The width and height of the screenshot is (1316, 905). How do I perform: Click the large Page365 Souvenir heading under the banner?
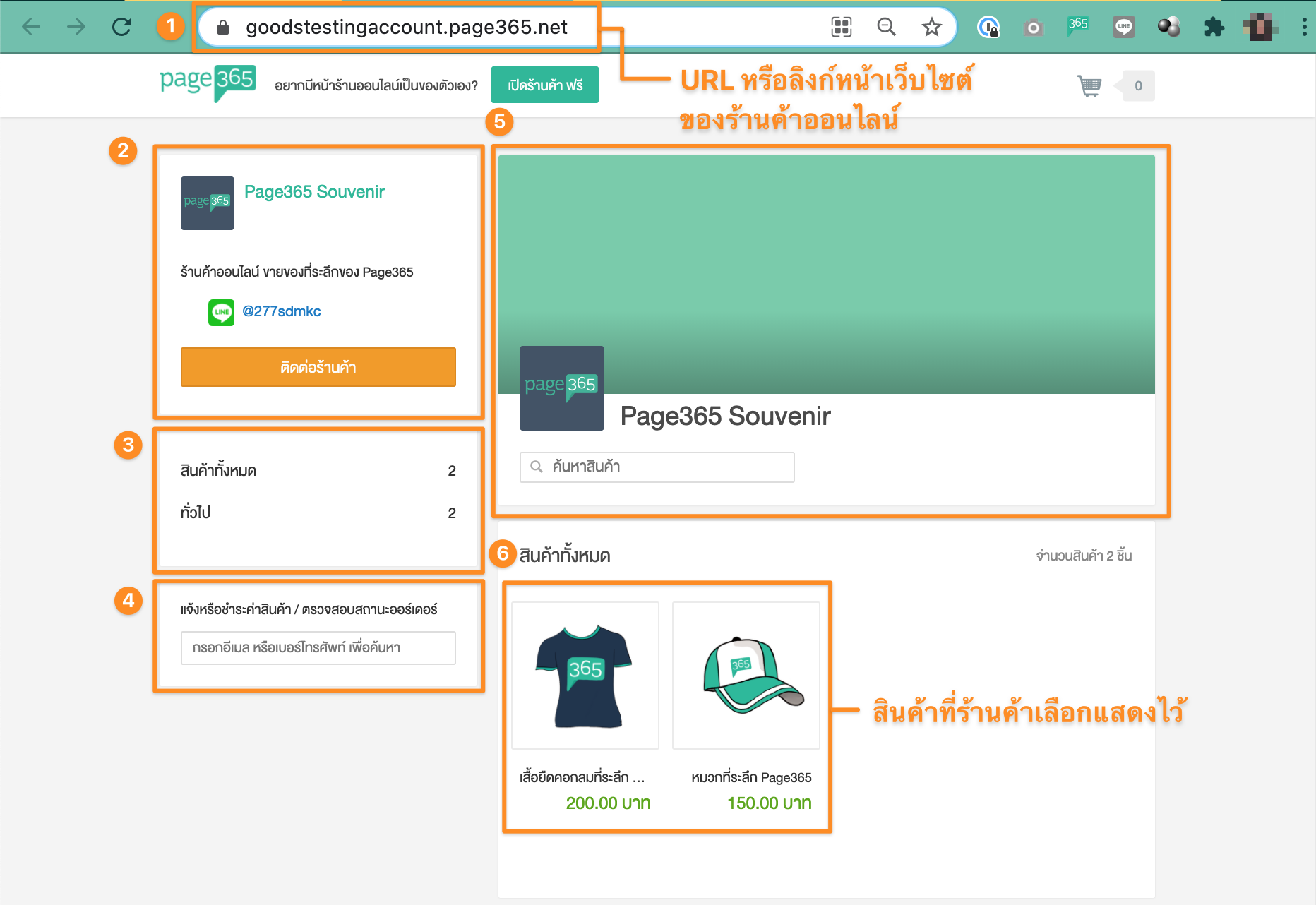pyautogui.click(x=726, y=416)
